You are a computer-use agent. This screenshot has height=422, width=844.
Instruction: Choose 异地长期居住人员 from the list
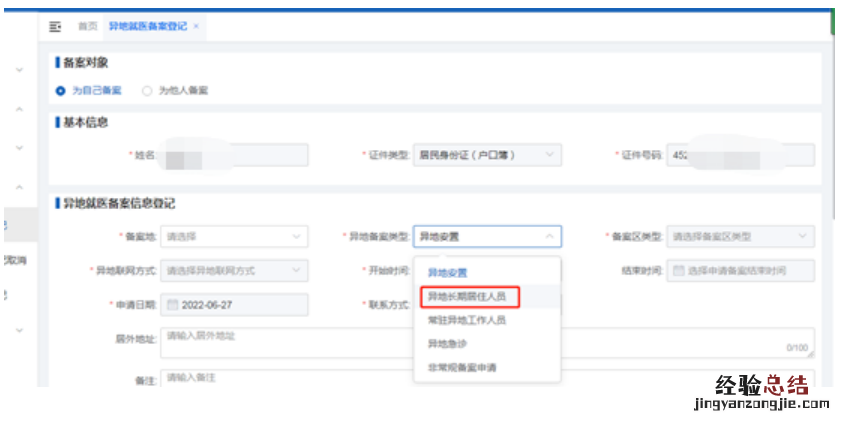tap(467, 297)
